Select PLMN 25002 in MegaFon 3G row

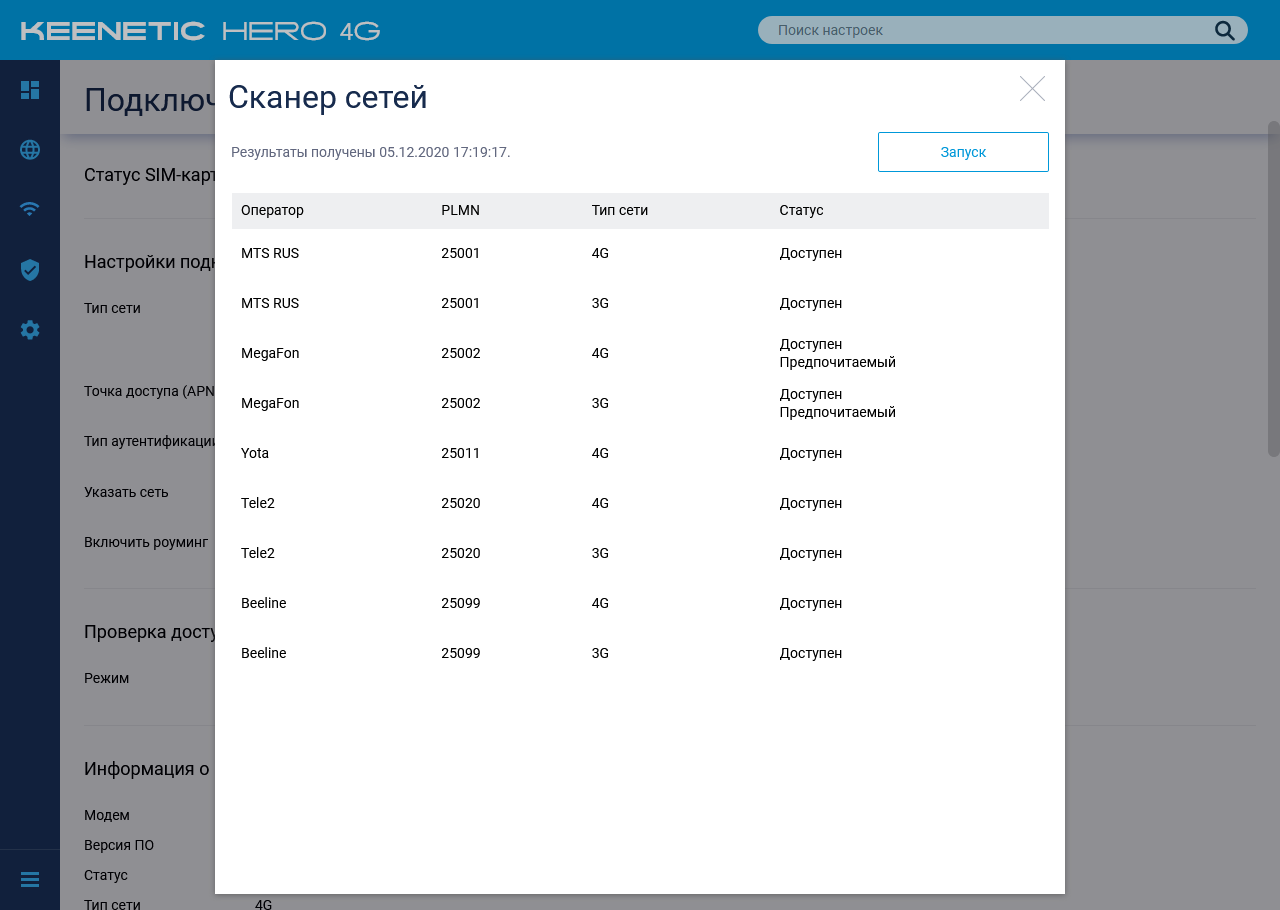461,404
